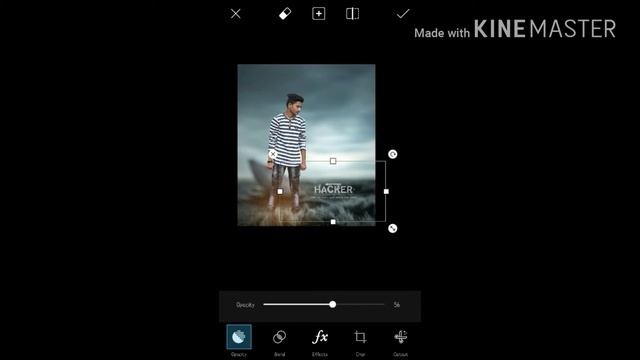
Task: Click the top-middle resize handle
Action: click(333, 161)
